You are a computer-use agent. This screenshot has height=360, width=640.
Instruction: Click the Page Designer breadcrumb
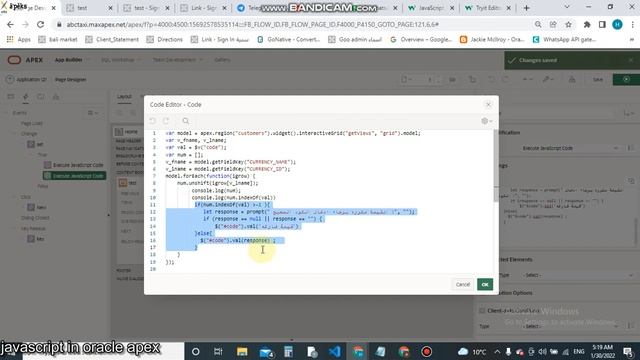coord(70,80)
